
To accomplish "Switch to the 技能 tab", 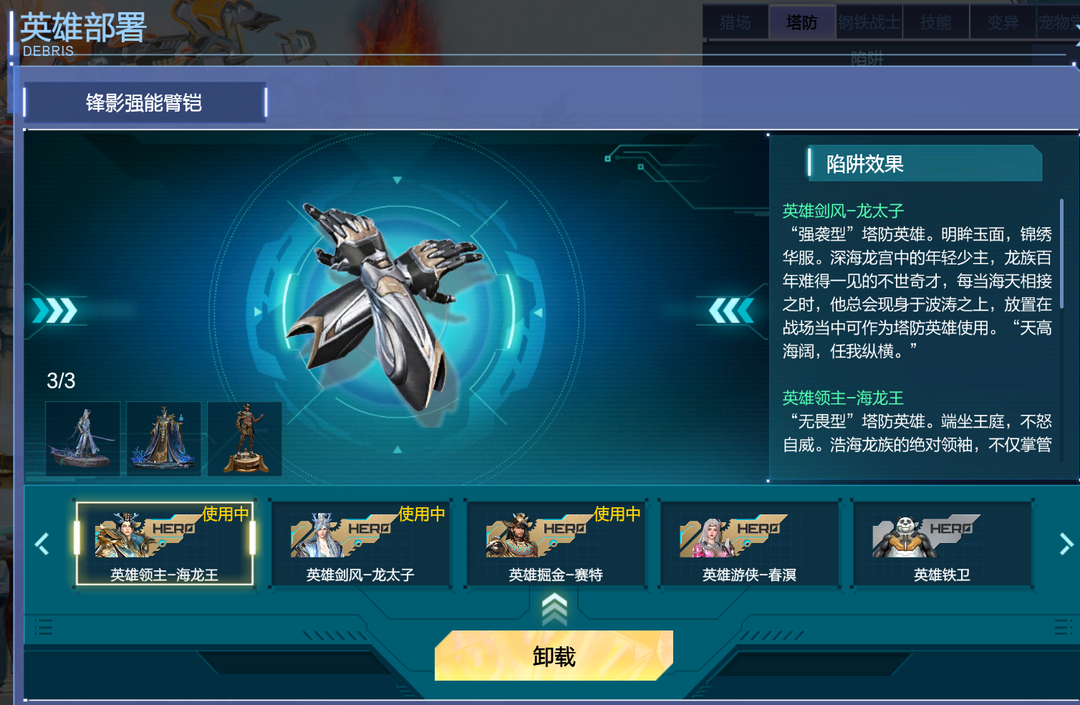I will point(935,22).
